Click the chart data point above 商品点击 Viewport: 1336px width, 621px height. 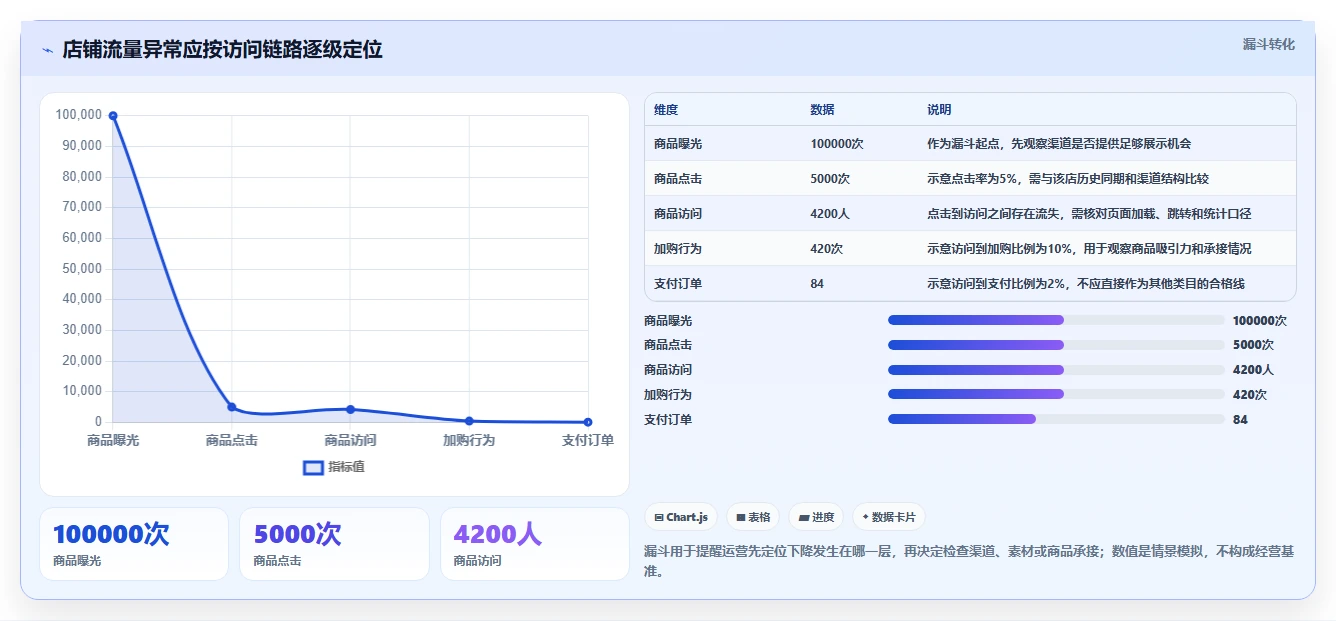[x=232, y=407]
